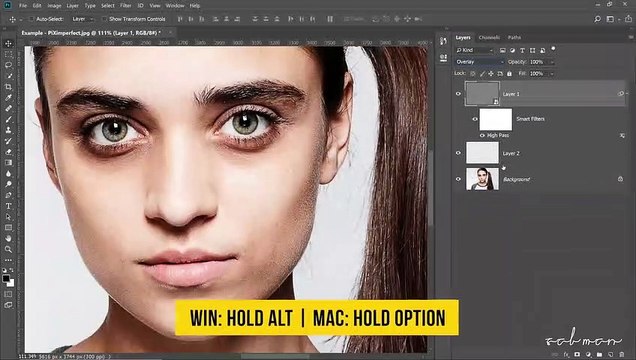Enable Show Transform Controls checkbox
This screenshot has height=360, width=636.
click(104, 19)
